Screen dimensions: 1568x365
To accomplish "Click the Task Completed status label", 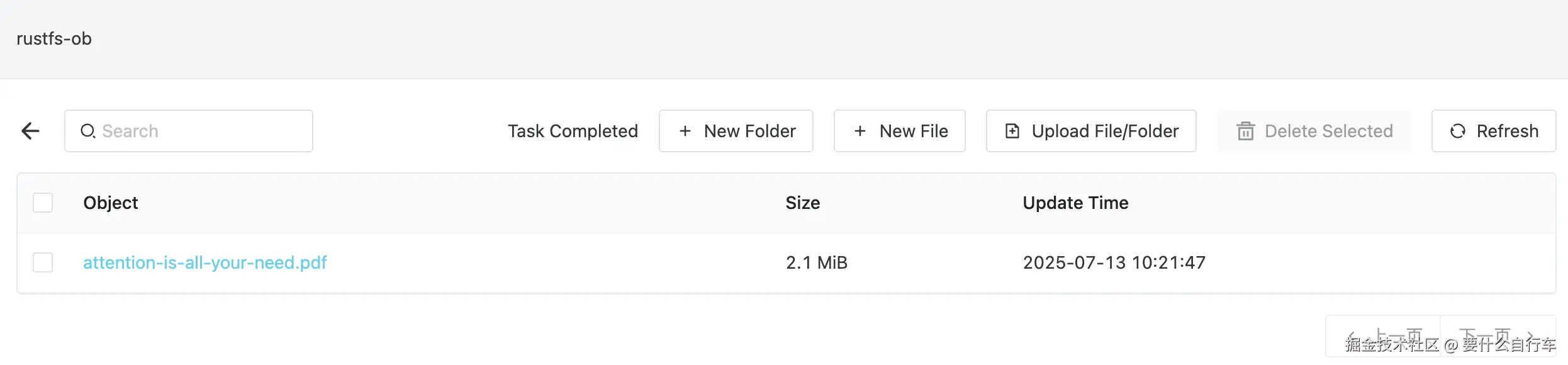I will pyautogui.click(x=573, y=131).
